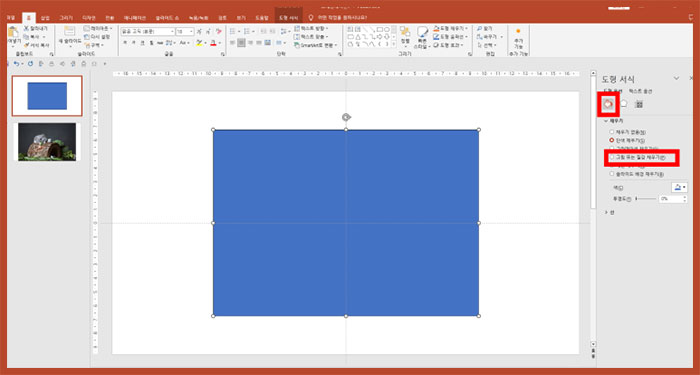Toggle Underline text formatting
The height and width of the screenshot is (375, 700).
coord(142,43)
